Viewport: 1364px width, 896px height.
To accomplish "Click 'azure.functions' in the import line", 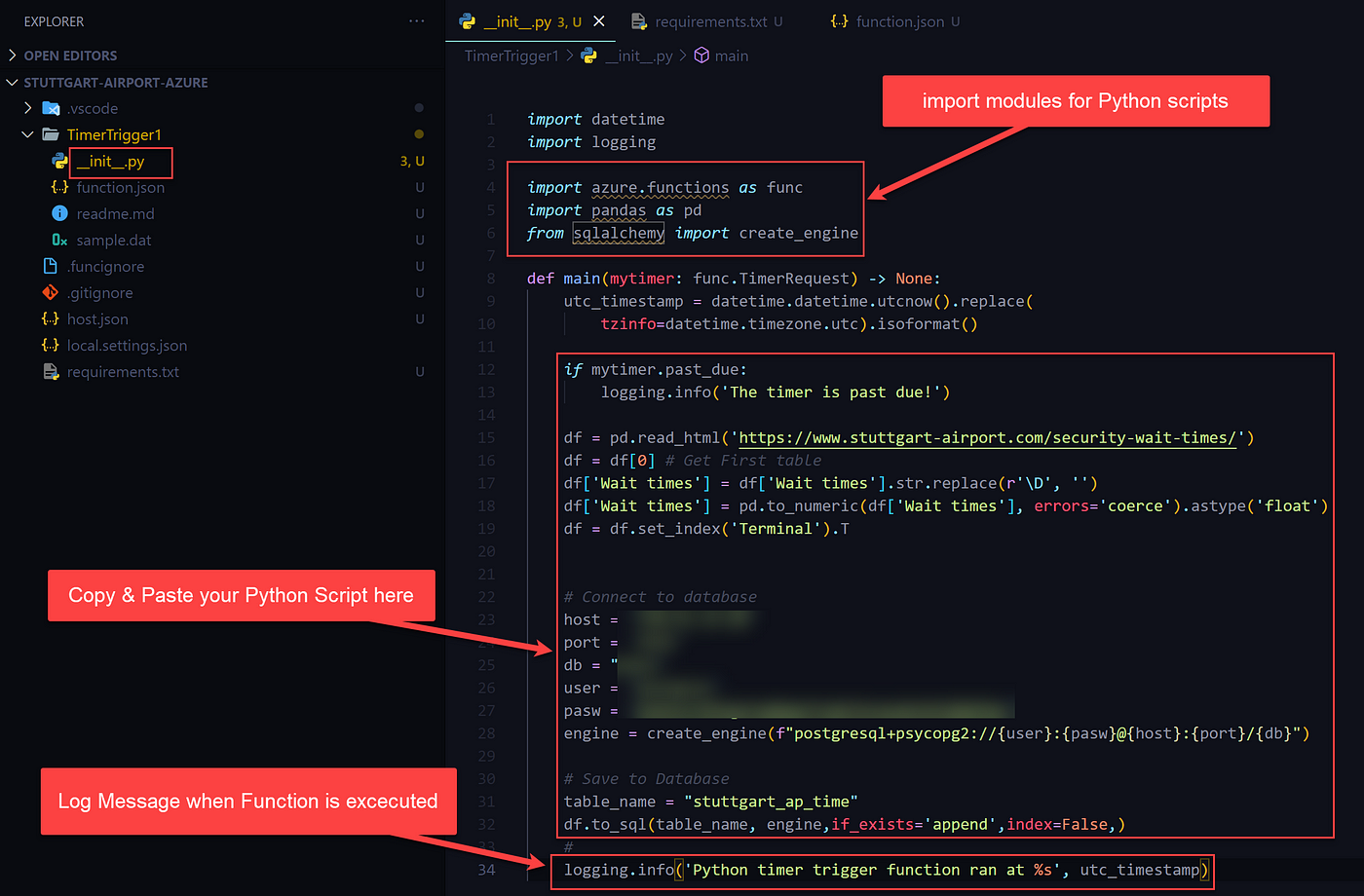I will (x=661, y=187).
